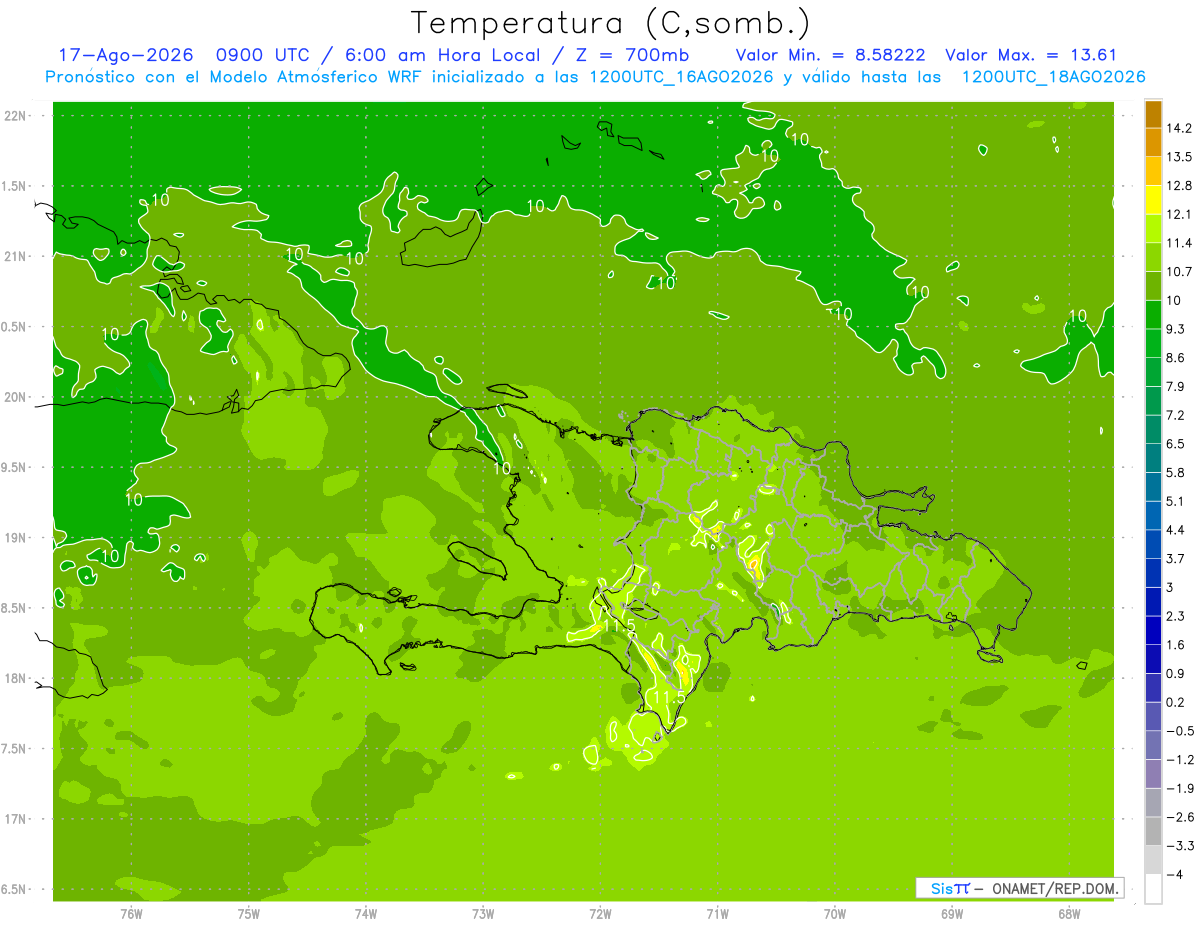Click the "1200UTC_18AGO2026" valid-until time
This screenshot has height=927, width=1200.
1053,77
